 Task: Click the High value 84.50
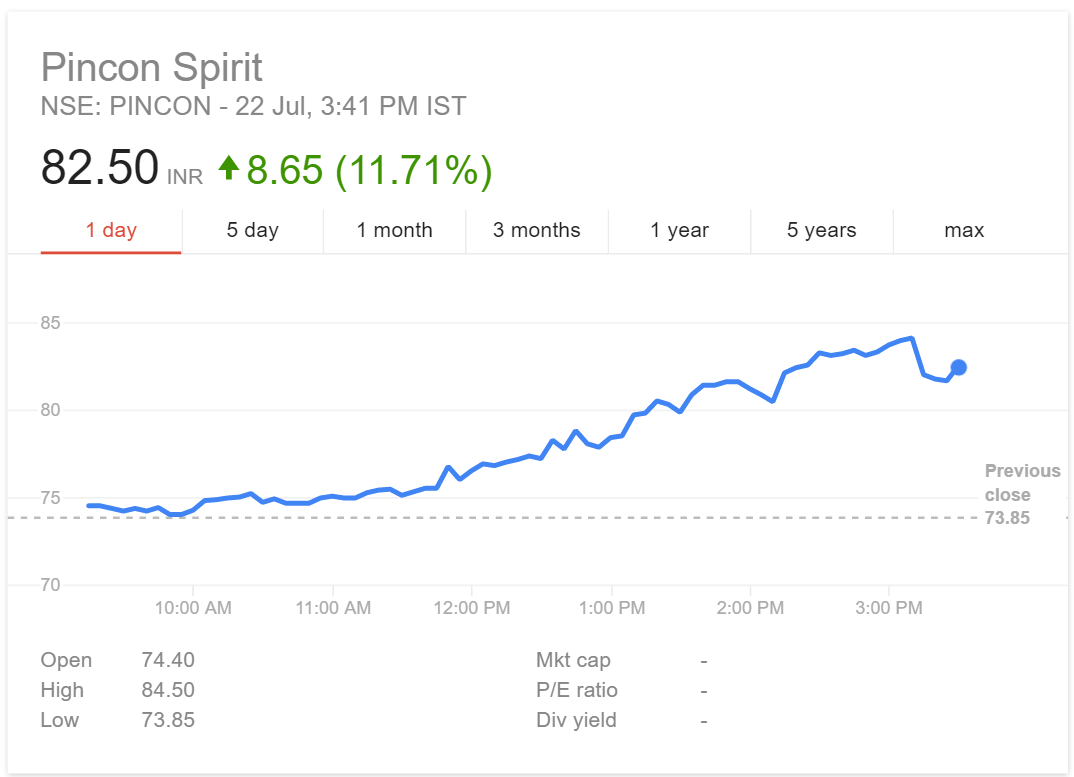(168, 690)
